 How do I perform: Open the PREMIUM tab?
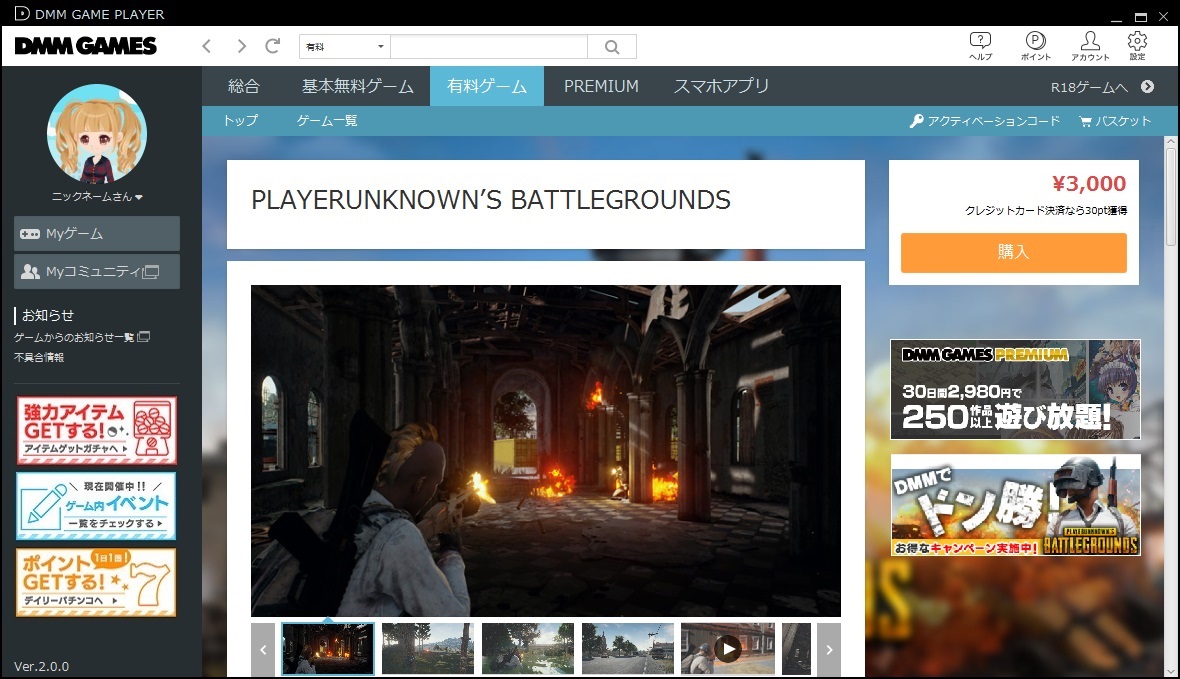coord(601,86)
